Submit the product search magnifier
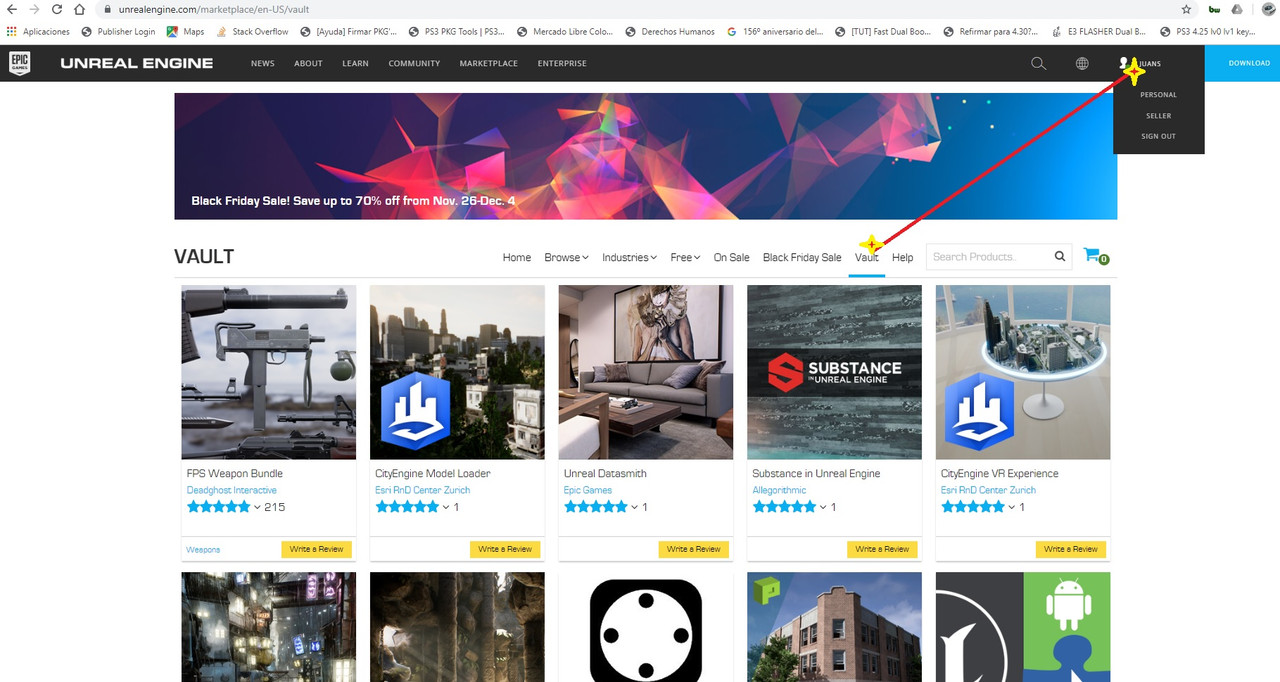This screenshot has height=682, width=1280. pos(1060,257)
